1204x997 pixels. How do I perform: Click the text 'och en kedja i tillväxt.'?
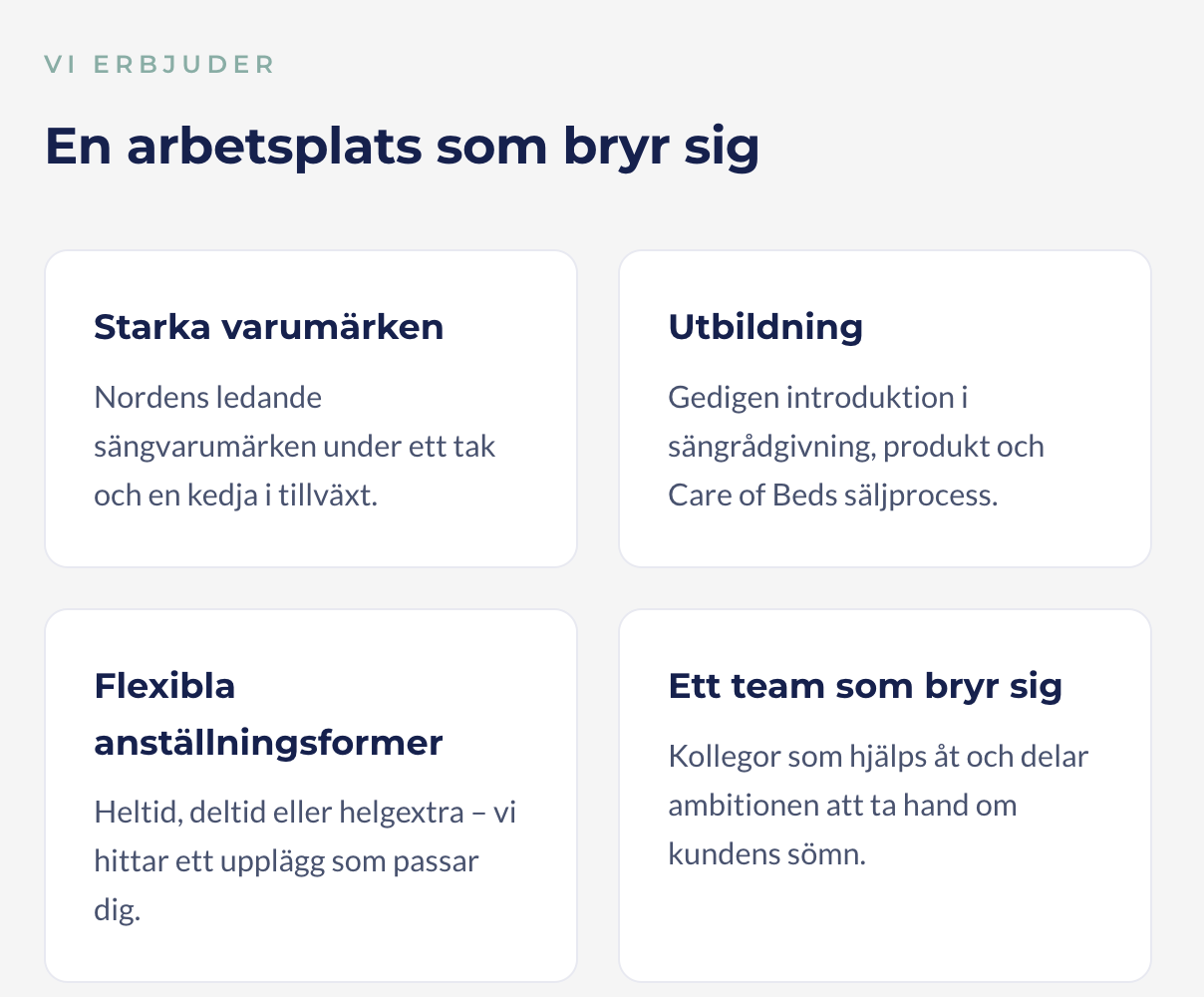(235, 495)
